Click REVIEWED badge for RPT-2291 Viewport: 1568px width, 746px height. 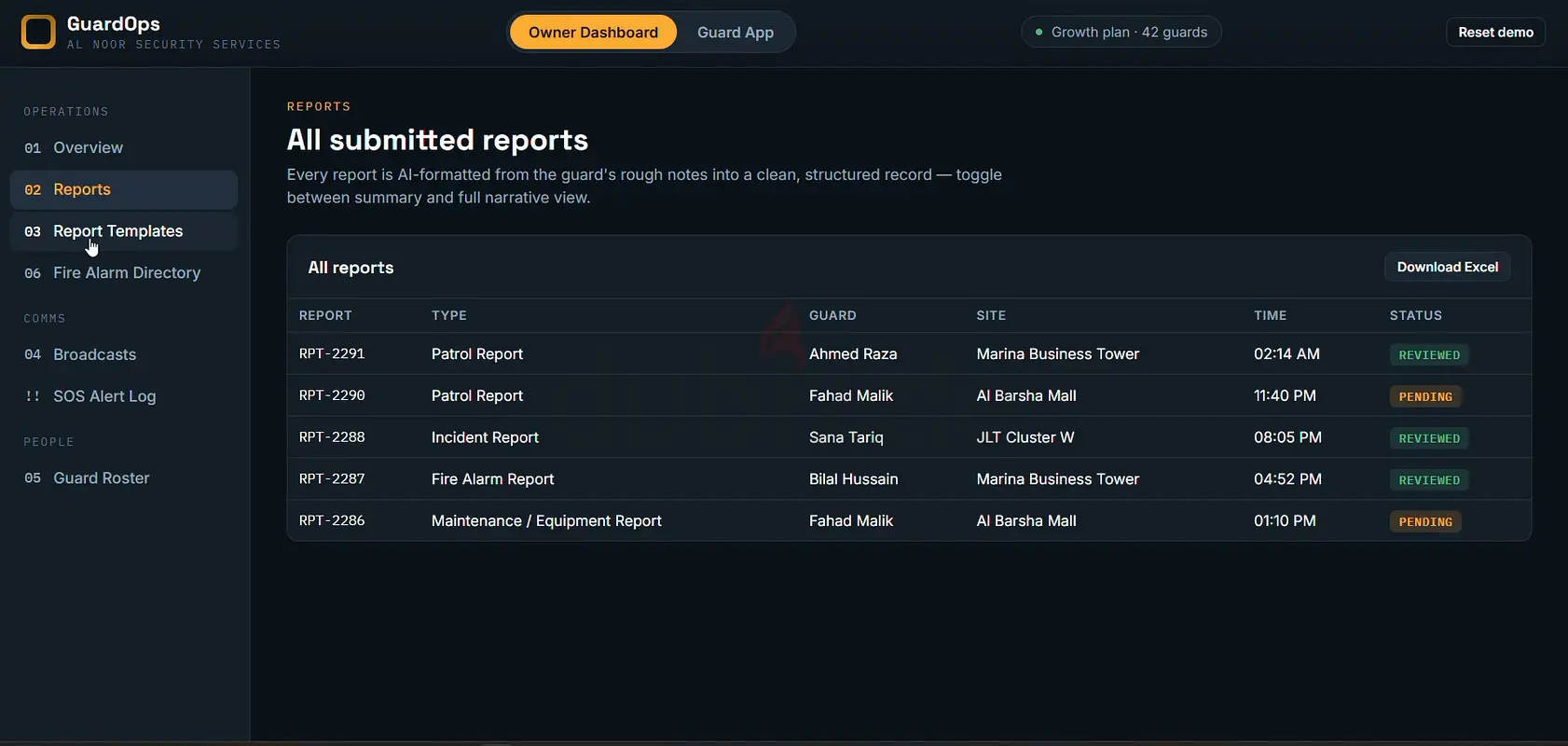tap(1429, 355)
